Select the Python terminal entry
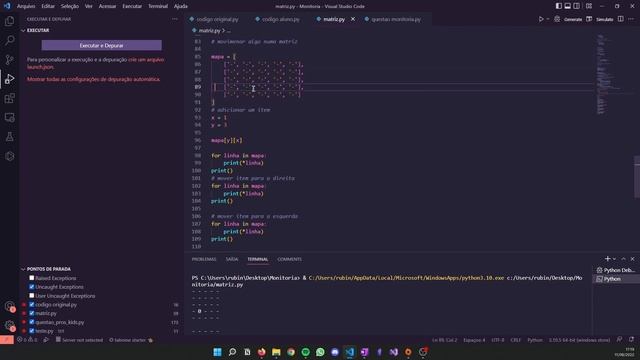 pyautogui.click(x=616, y=279)
